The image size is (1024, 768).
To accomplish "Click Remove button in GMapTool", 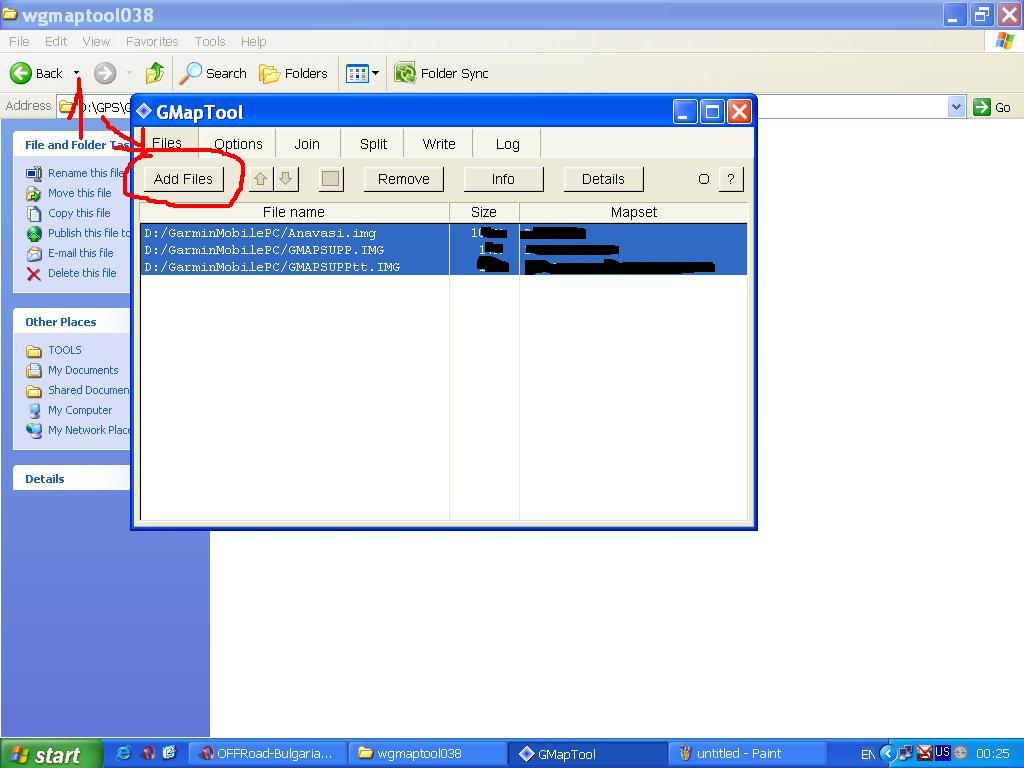I will 404,179.
